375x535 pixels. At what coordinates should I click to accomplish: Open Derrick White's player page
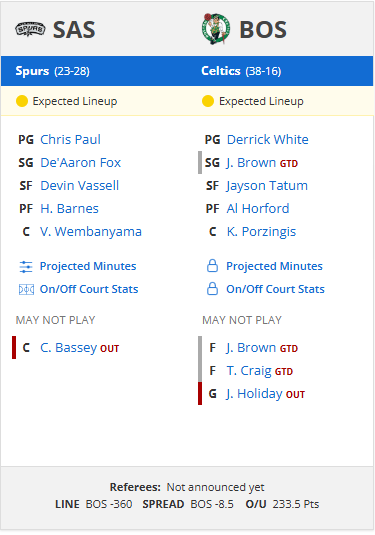(268, 140)
